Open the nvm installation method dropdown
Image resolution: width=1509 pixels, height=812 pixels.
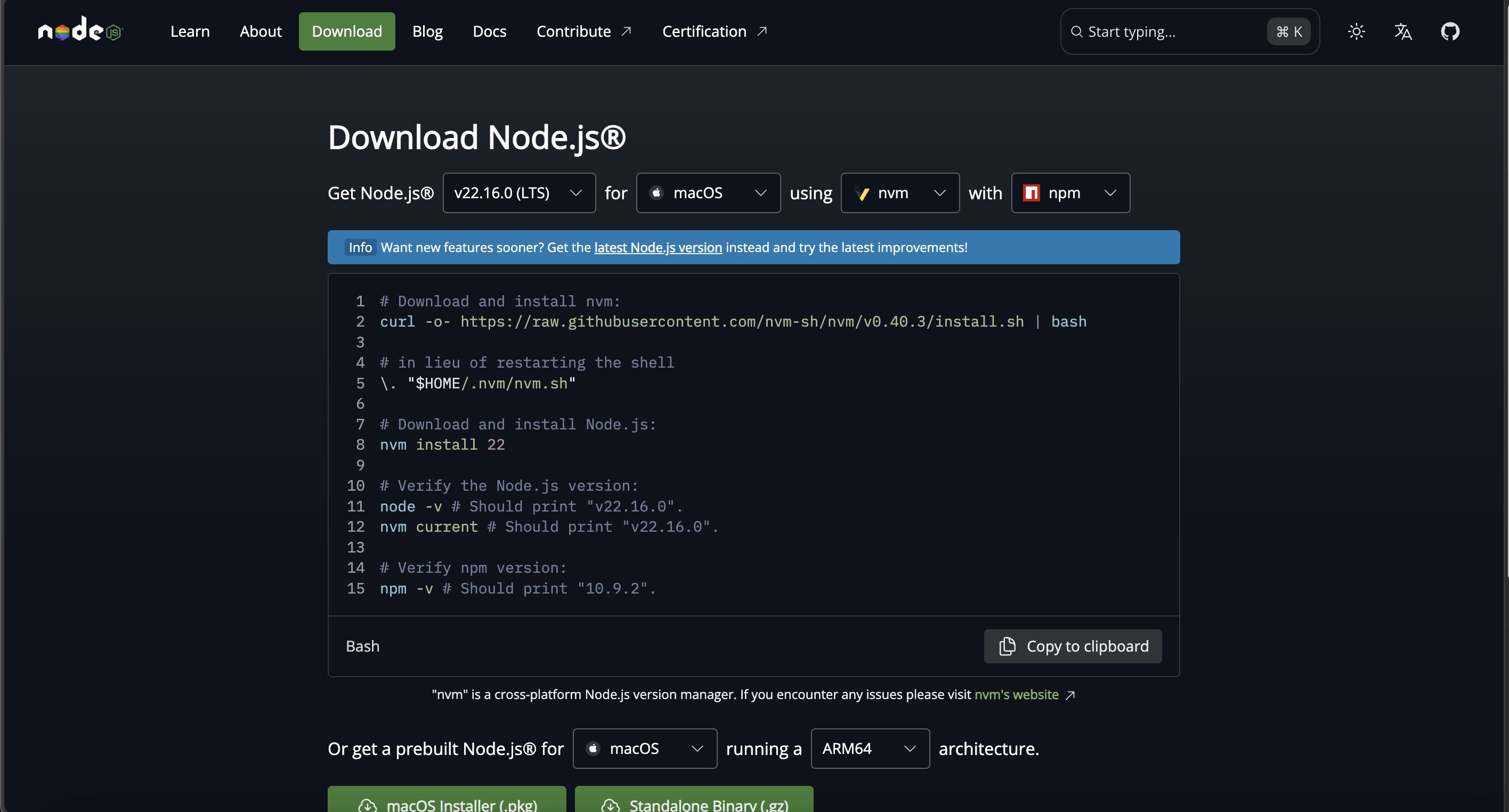[900, 193]
